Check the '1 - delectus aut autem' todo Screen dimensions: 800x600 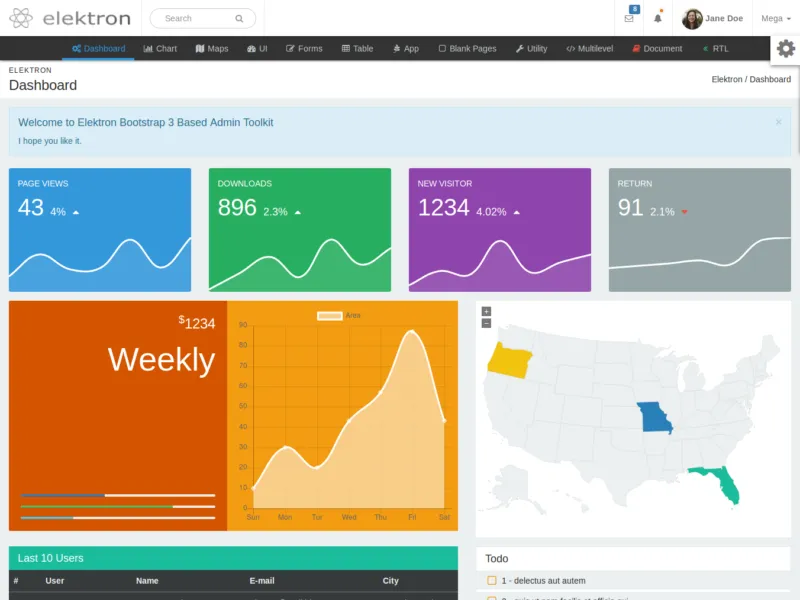(492, 581)
